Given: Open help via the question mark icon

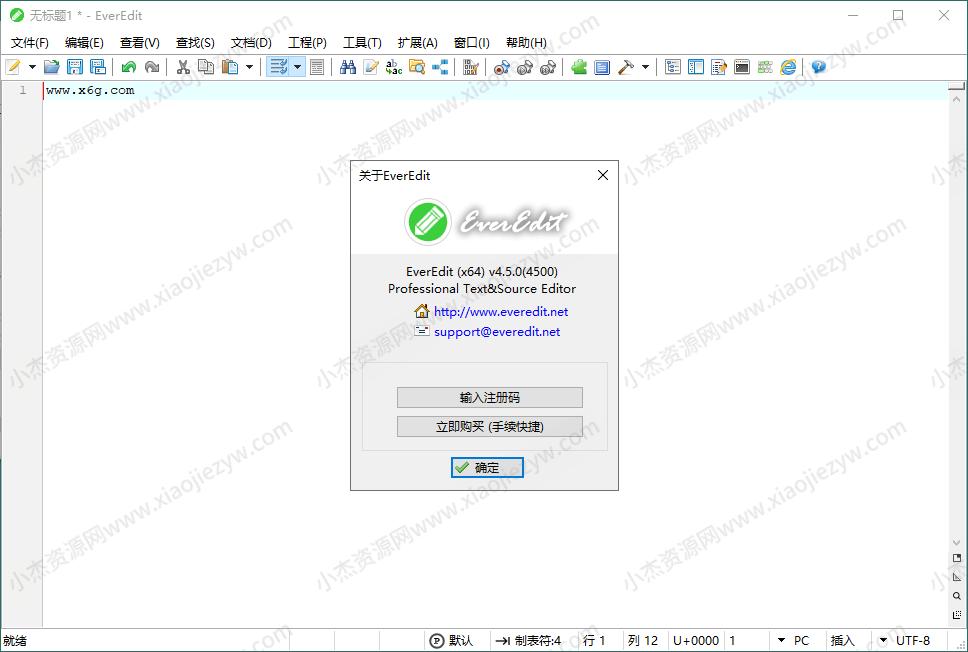Looking at the screenshot, I should click(819, 67).
